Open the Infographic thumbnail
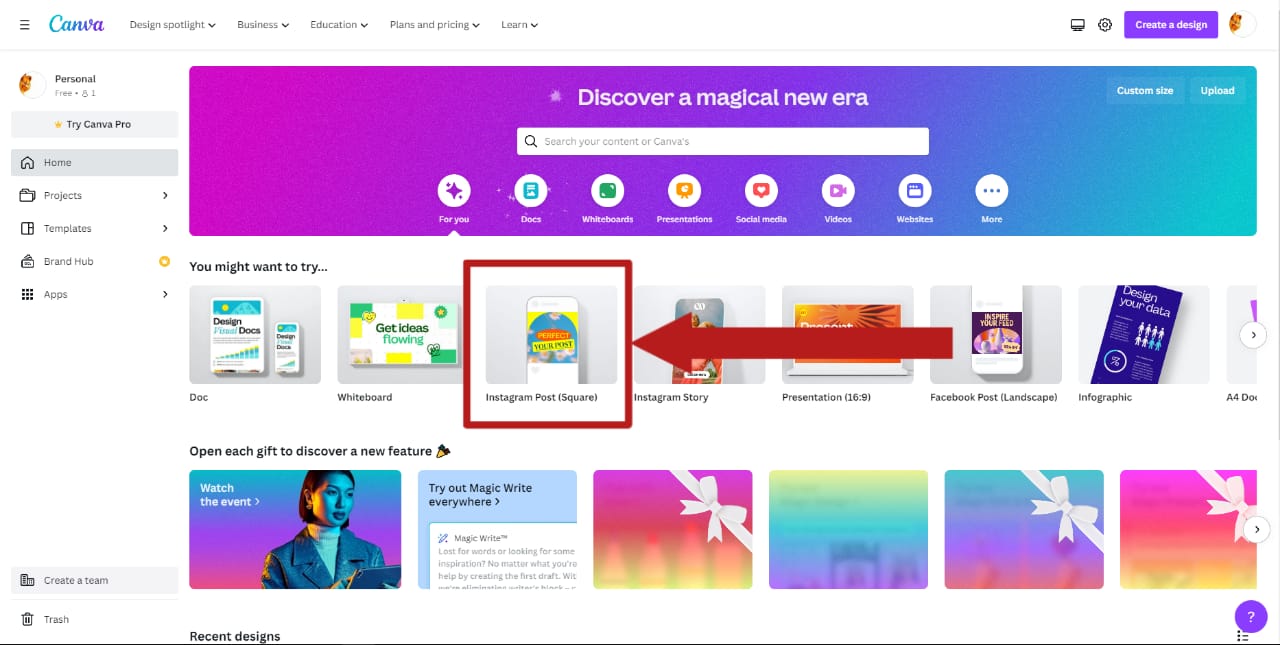 (x=1143, y=335)
